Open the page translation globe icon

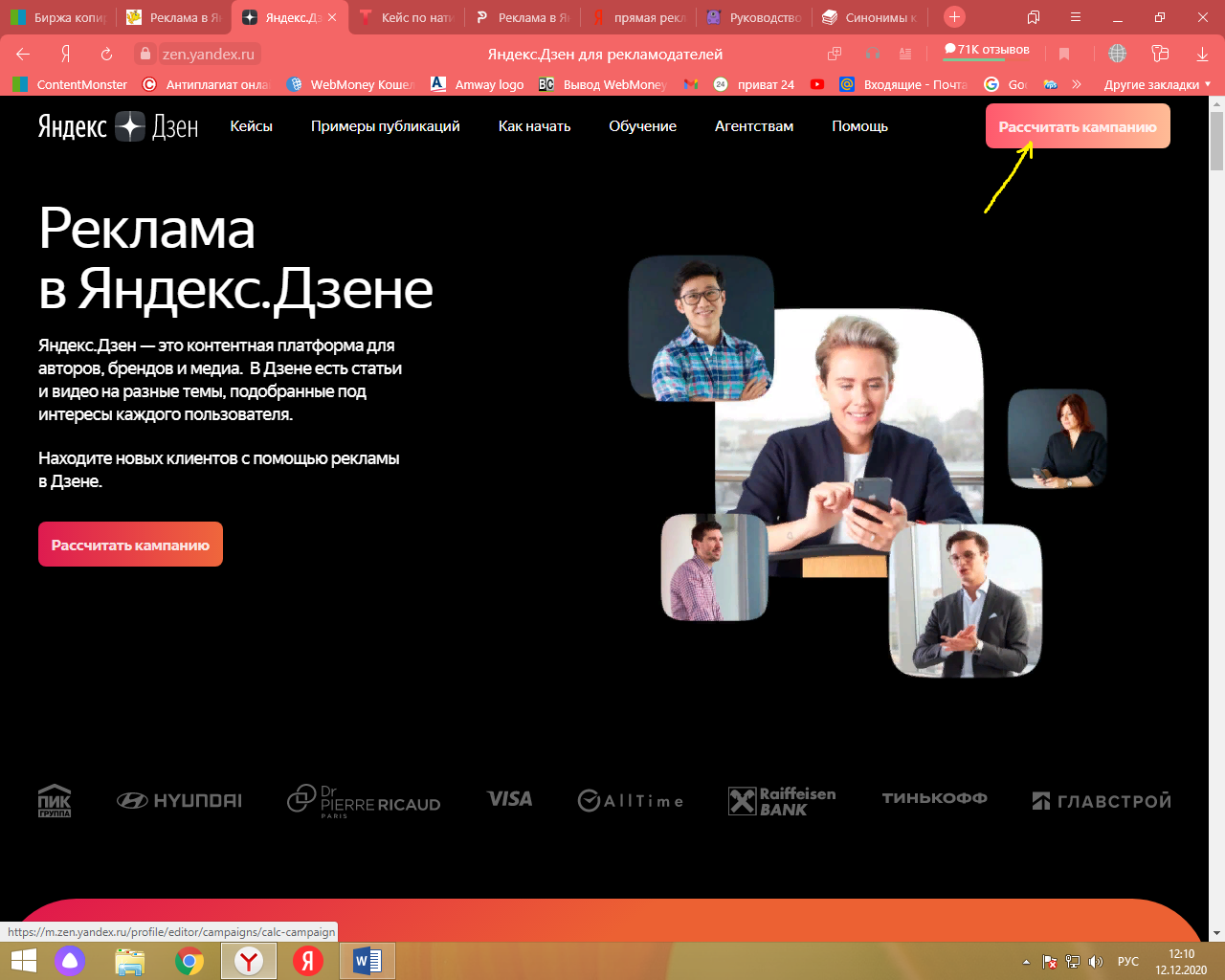click(1117, 55)
